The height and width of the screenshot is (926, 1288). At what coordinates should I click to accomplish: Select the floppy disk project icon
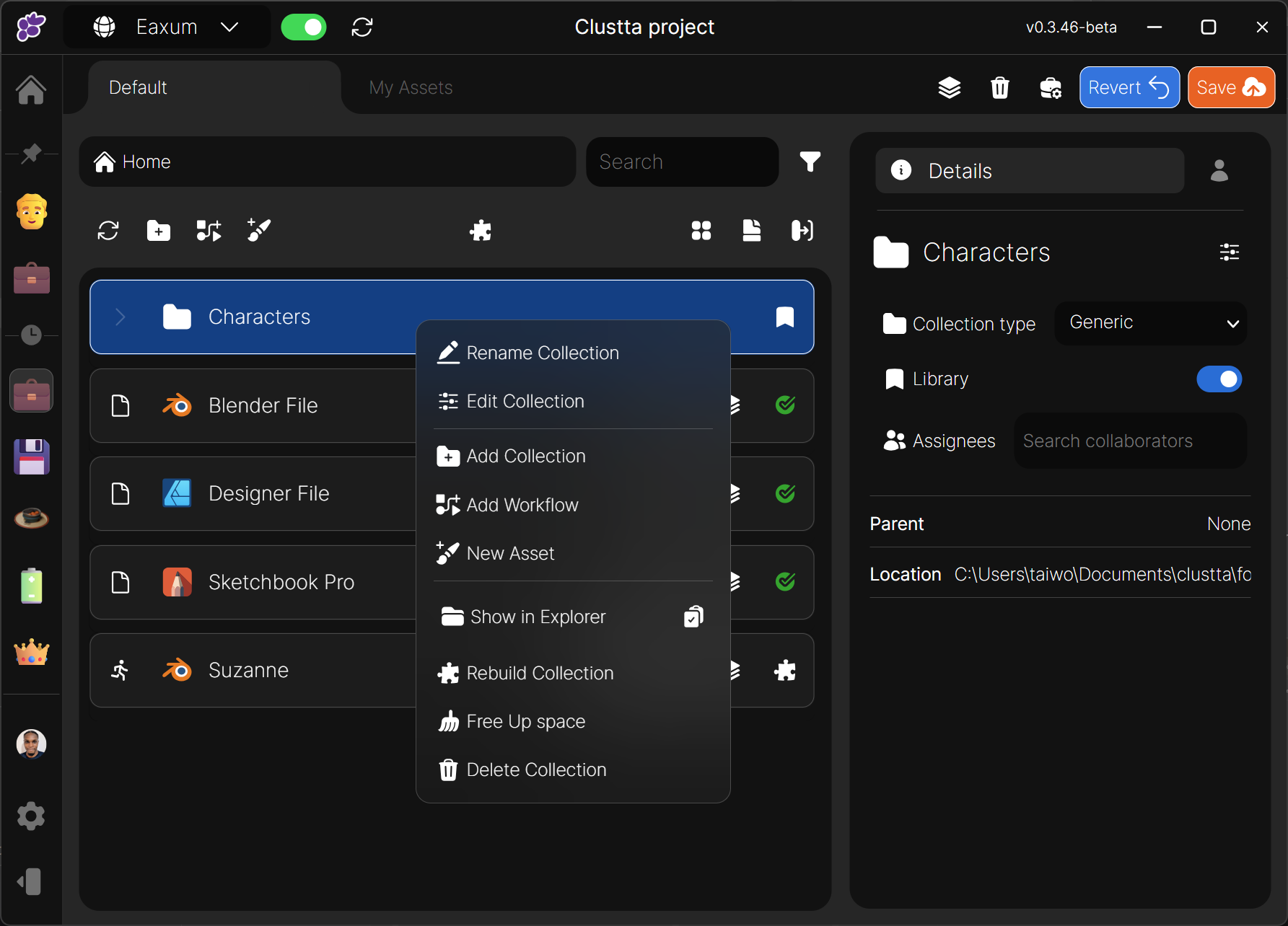point(31,457)
